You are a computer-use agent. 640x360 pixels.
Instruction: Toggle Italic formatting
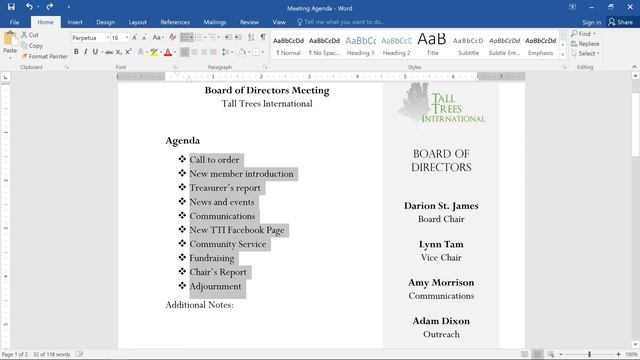coord(86,52)
